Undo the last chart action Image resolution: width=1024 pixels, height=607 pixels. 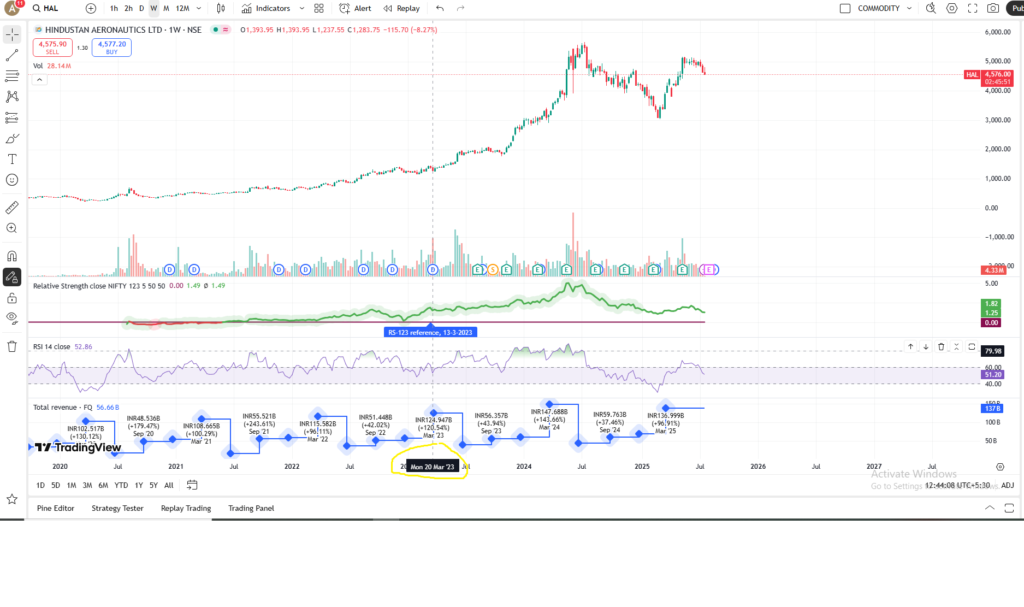(440, 8)
